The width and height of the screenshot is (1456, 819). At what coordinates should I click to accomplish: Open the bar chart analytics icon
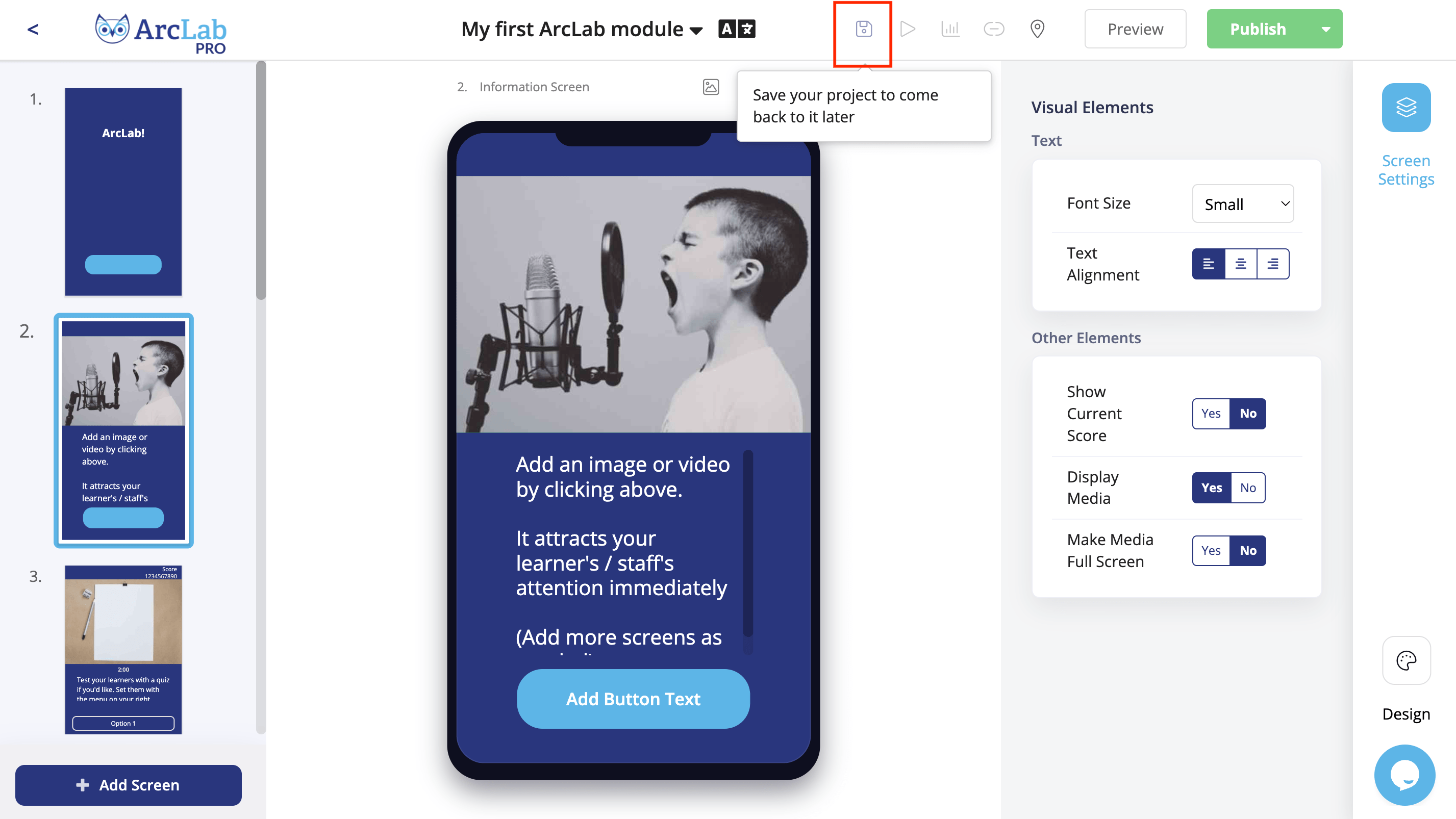(x=950, y=29)
